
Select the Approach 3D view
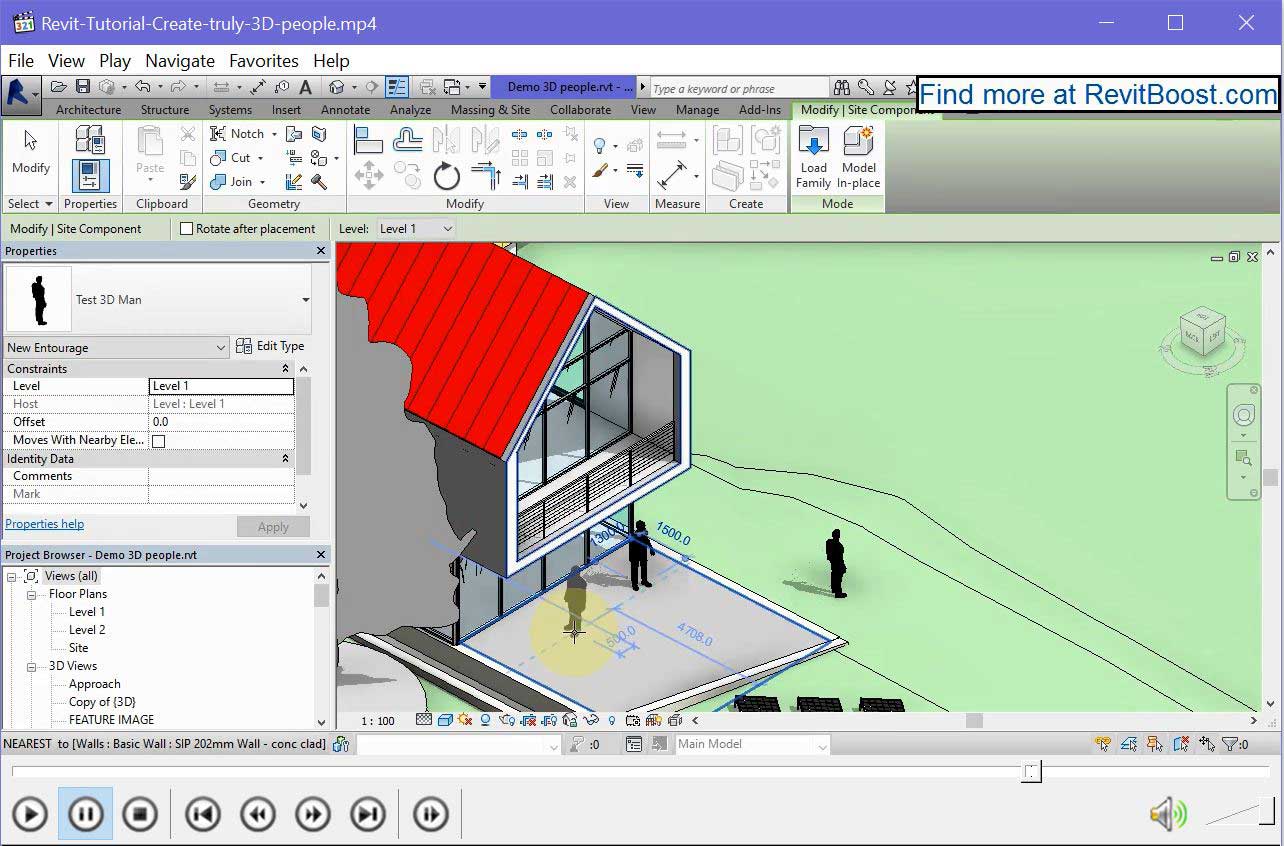click(x=94, y=684)
